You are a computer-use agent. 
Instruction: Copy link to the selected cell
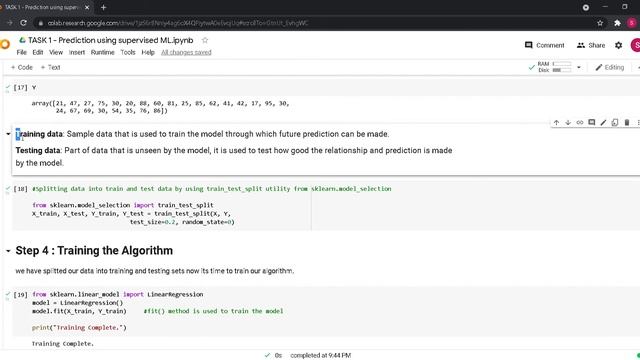pos(580,122)
